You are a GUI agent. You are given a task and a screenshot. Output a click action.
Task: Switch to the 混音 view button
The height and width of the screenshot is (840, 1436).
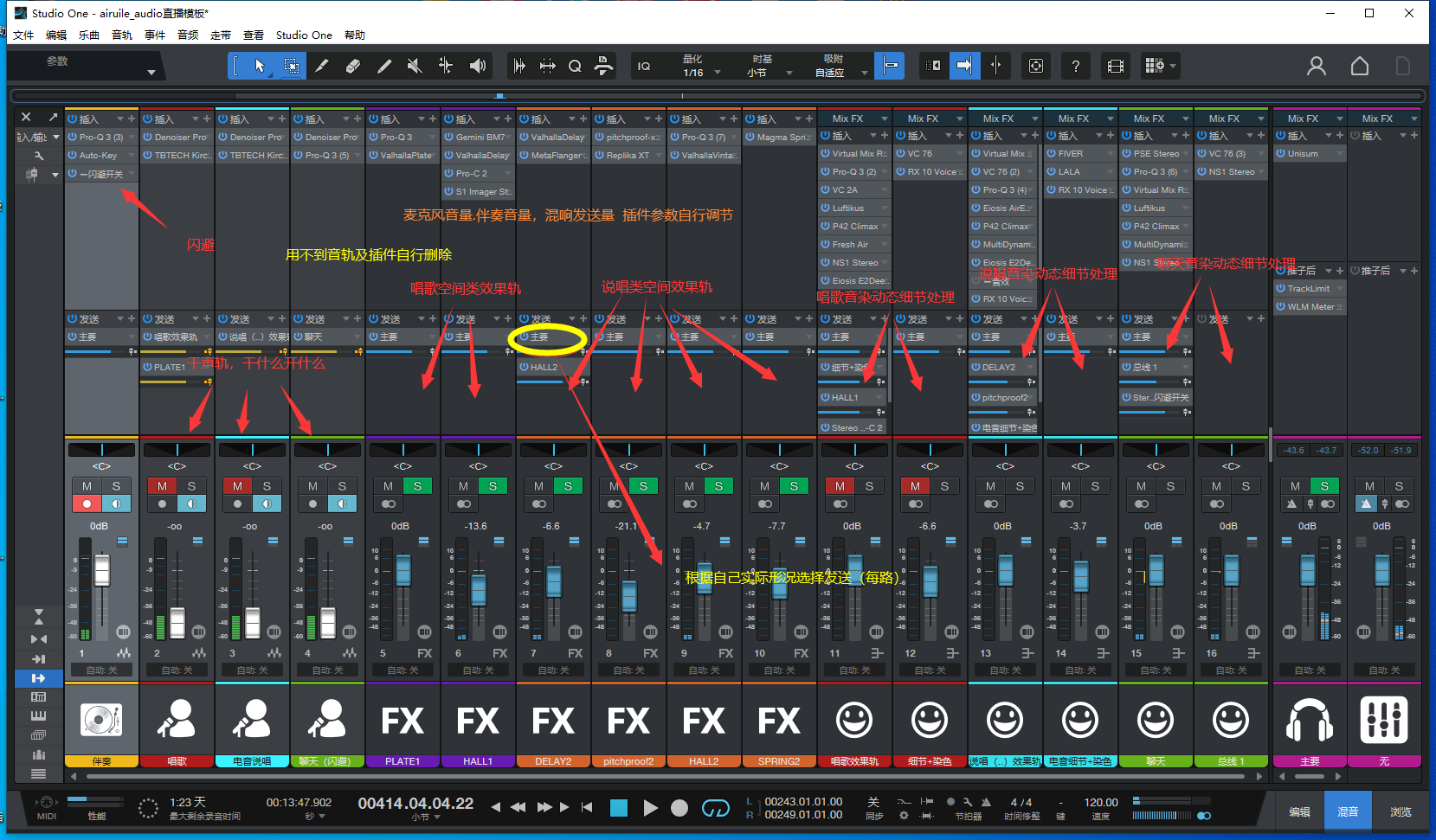(x=1348, y=811)
